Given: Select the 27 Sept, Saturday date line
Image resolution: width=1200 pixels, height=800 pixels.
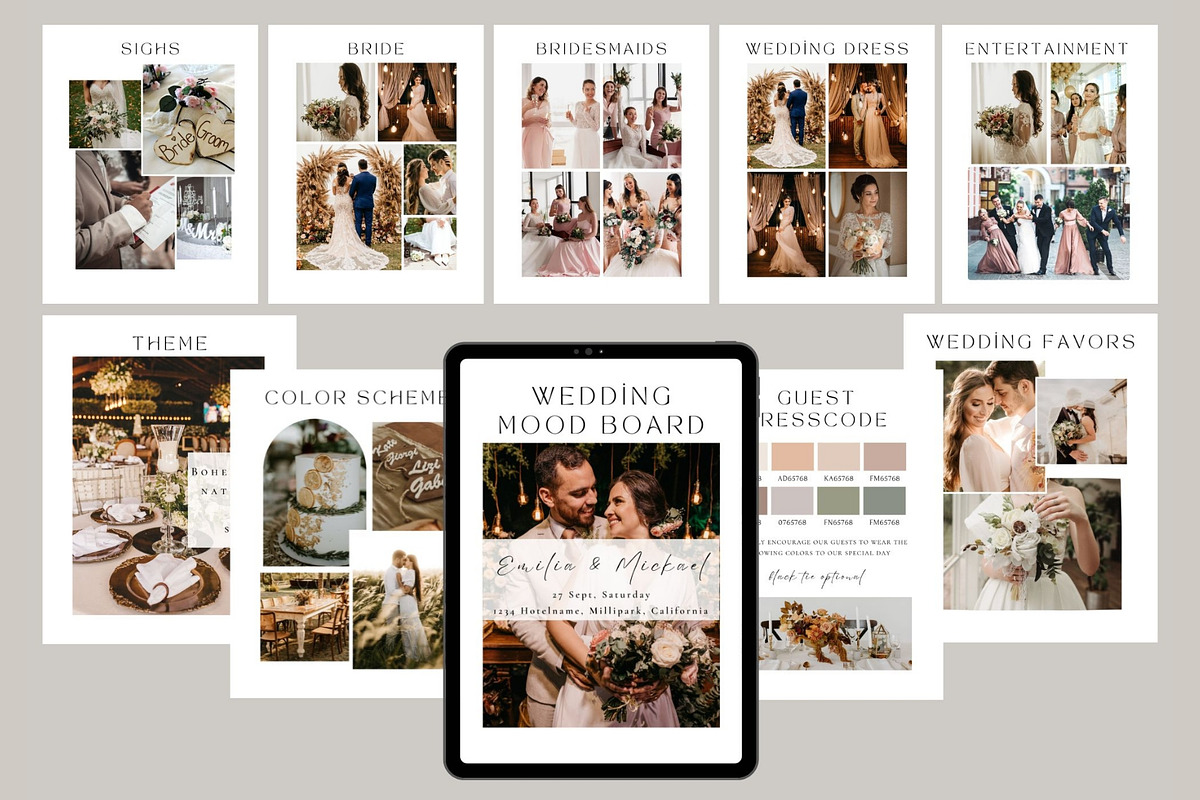Looking at the screenshot, I should click(601, 595).
